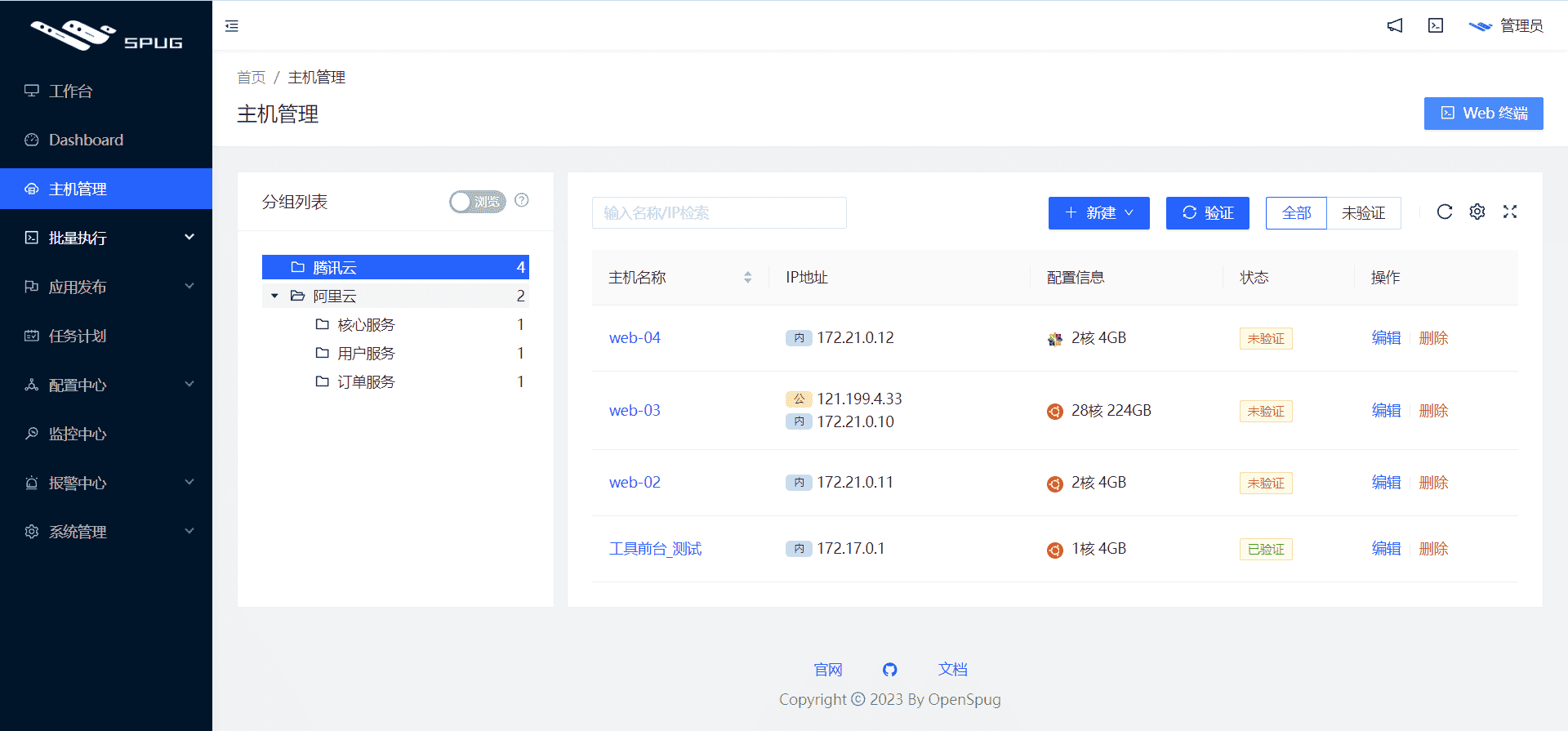This screenshot has width=1568, height=731.
Task: Open host web-04 link
Action: (635, 337)
